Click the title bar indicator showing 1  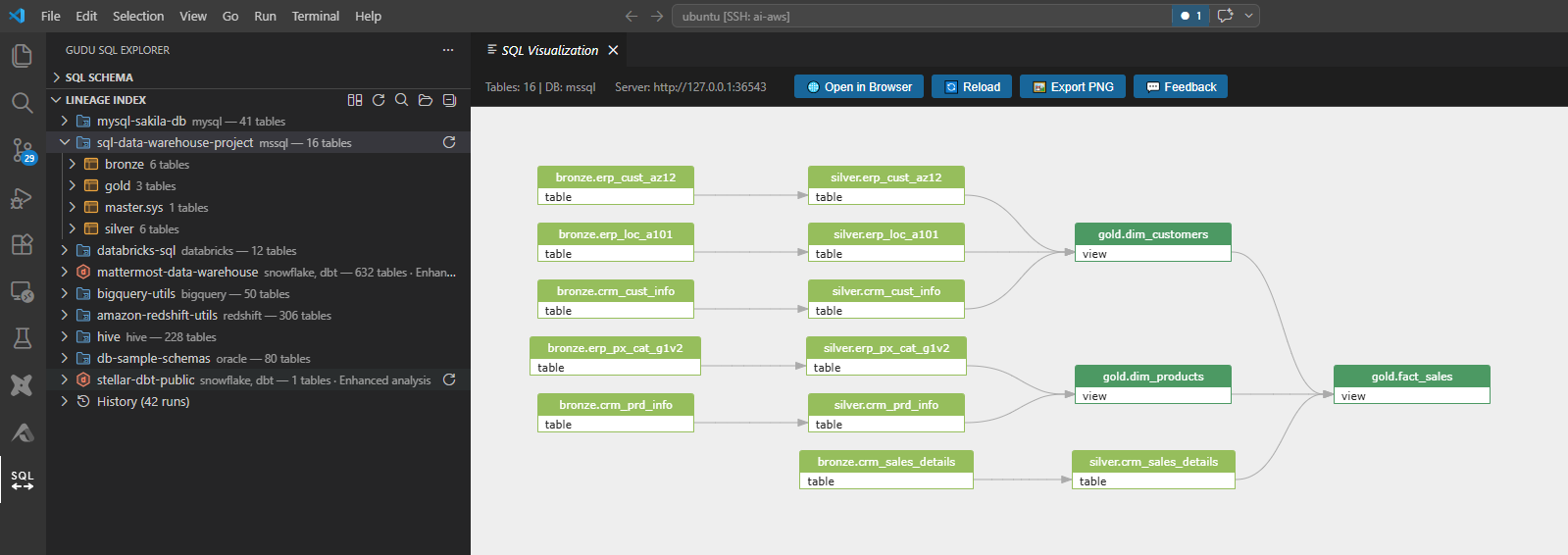[1190, 16]
